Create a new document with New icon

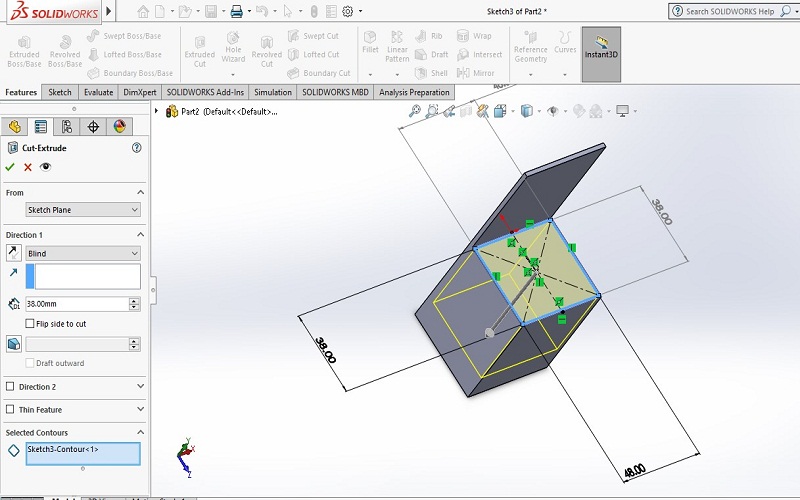coord(160,11)
